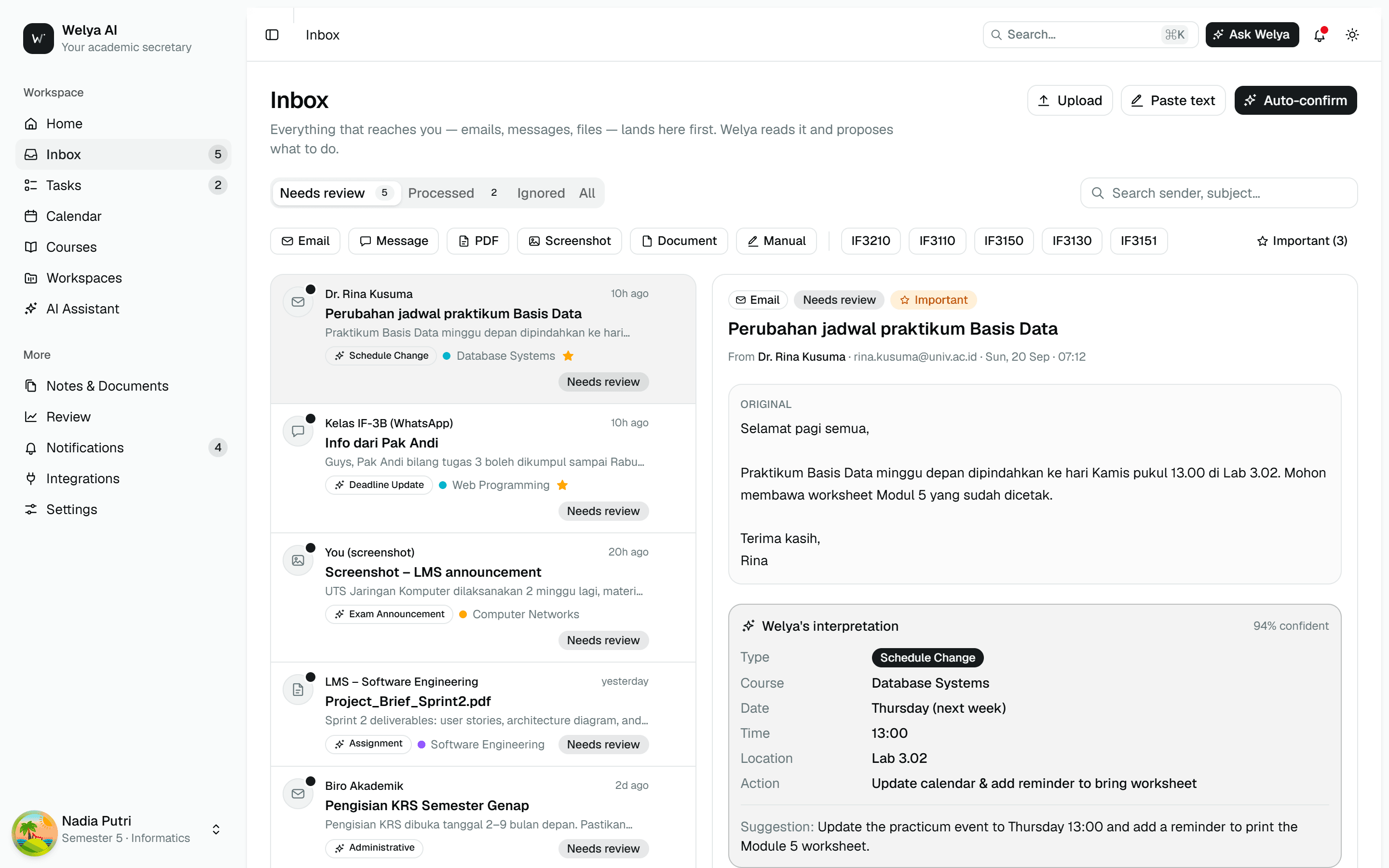Open the Screenshot – LMS announcement item

[483, 597]
